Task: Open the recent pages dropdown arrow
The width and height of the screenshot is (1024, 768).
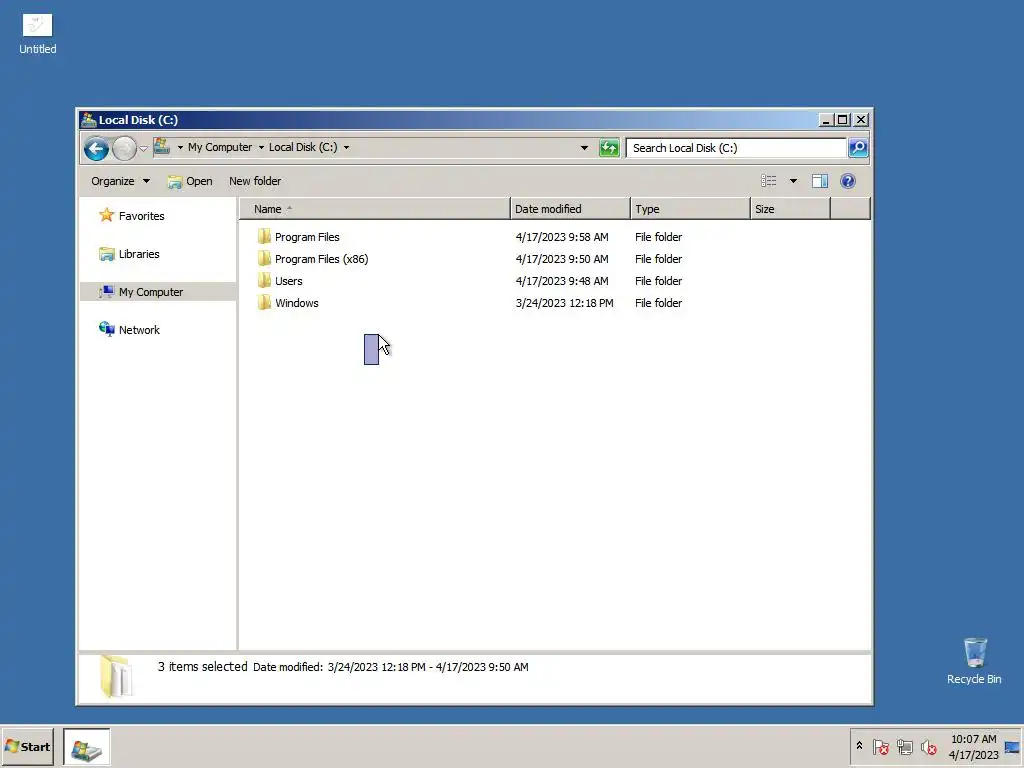Action: (x=144, y=149)
